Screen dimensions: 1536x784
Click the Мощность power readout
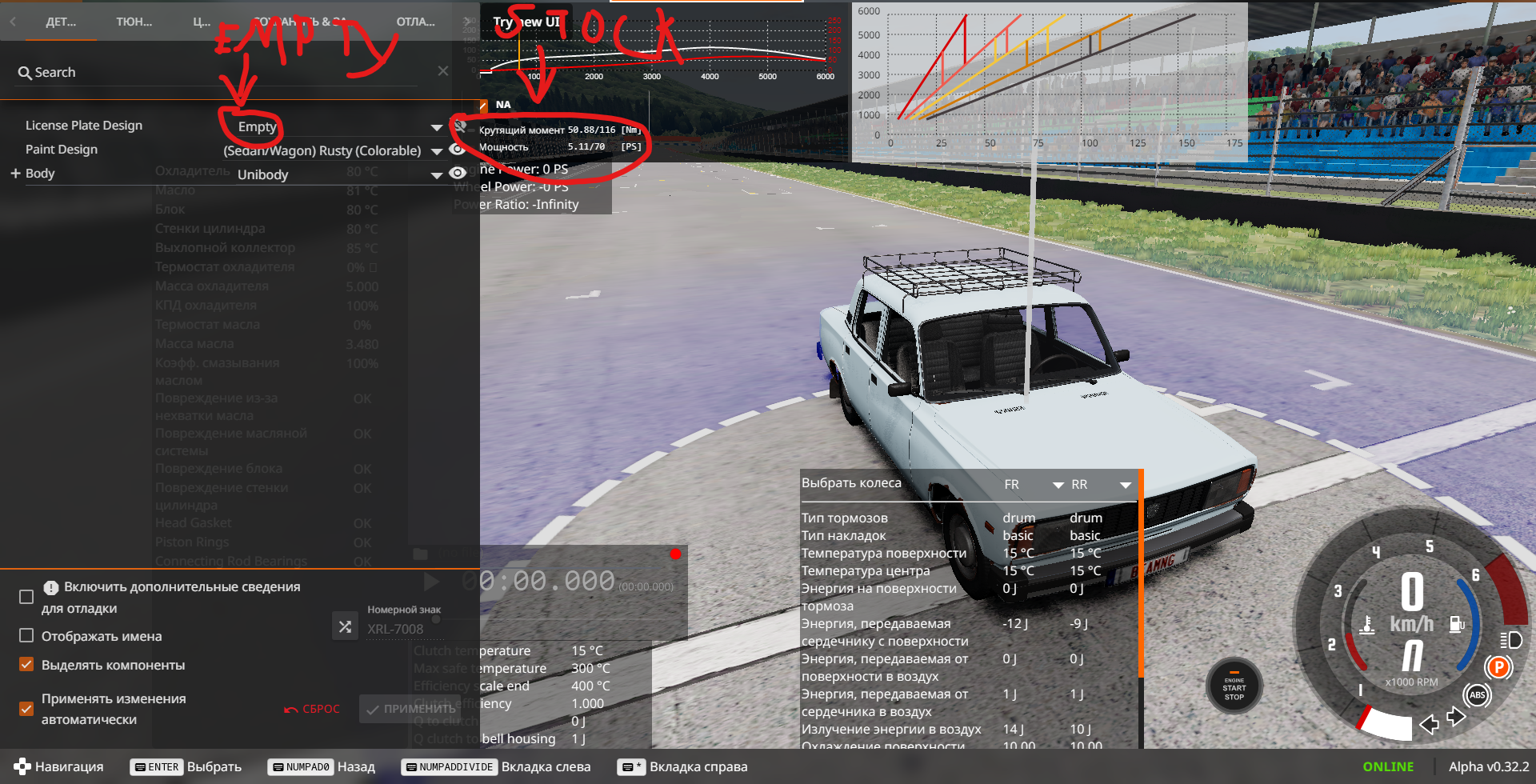click(560, 147)
